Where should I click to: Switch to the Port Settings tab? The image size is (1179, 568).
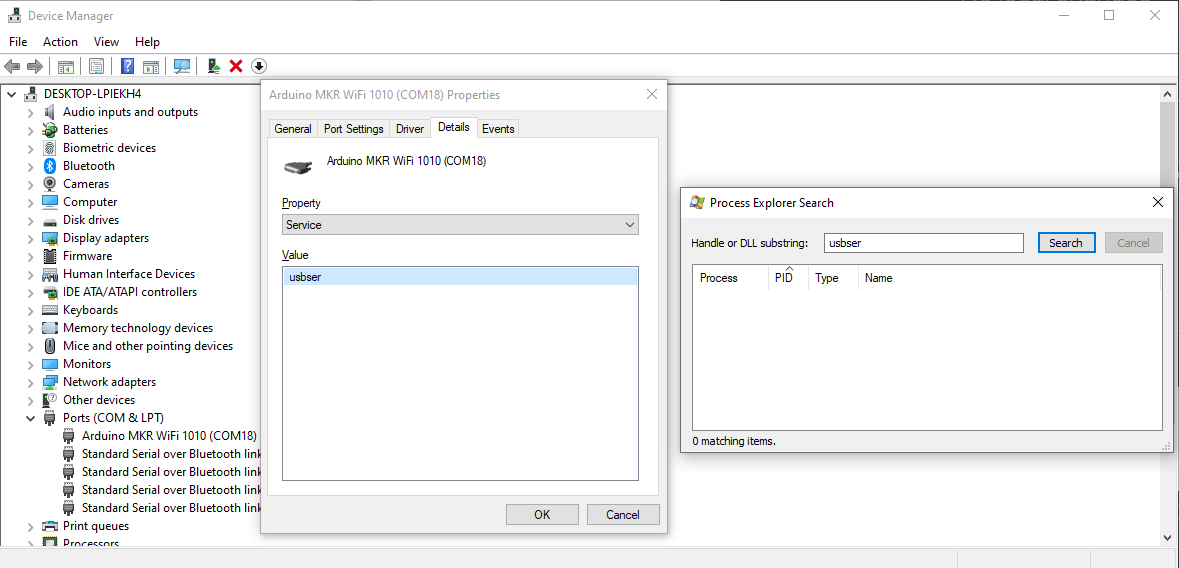tap(353, 129)
